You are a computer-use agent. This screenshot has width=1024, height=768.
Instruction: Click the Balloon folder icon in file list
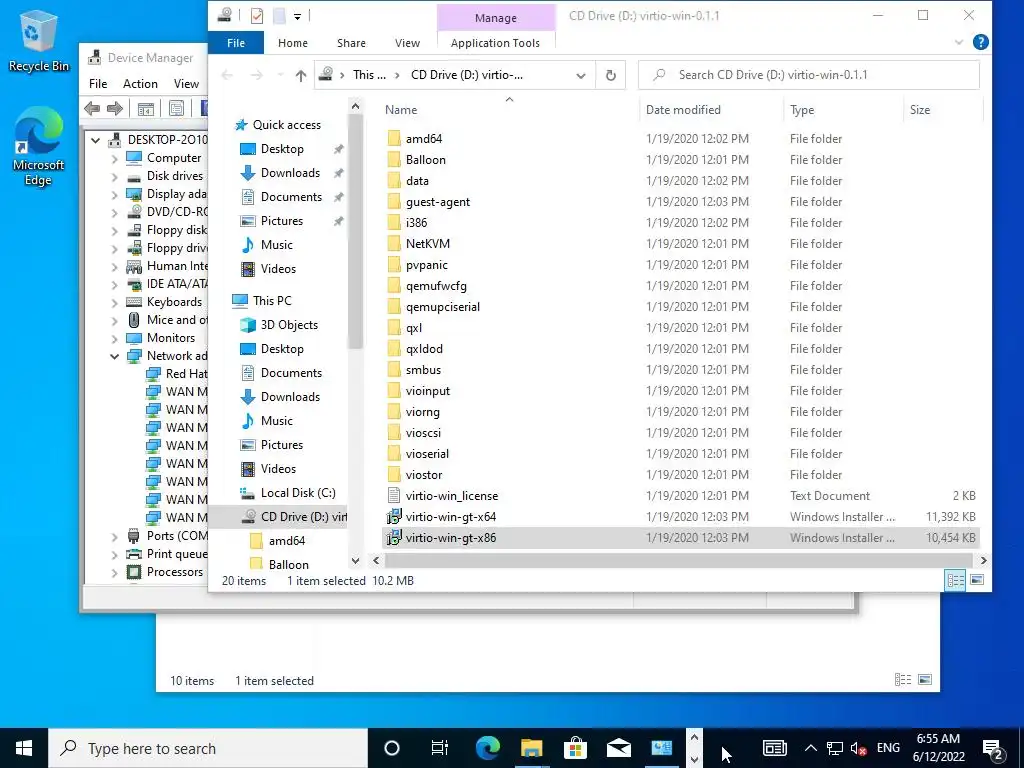394,159
